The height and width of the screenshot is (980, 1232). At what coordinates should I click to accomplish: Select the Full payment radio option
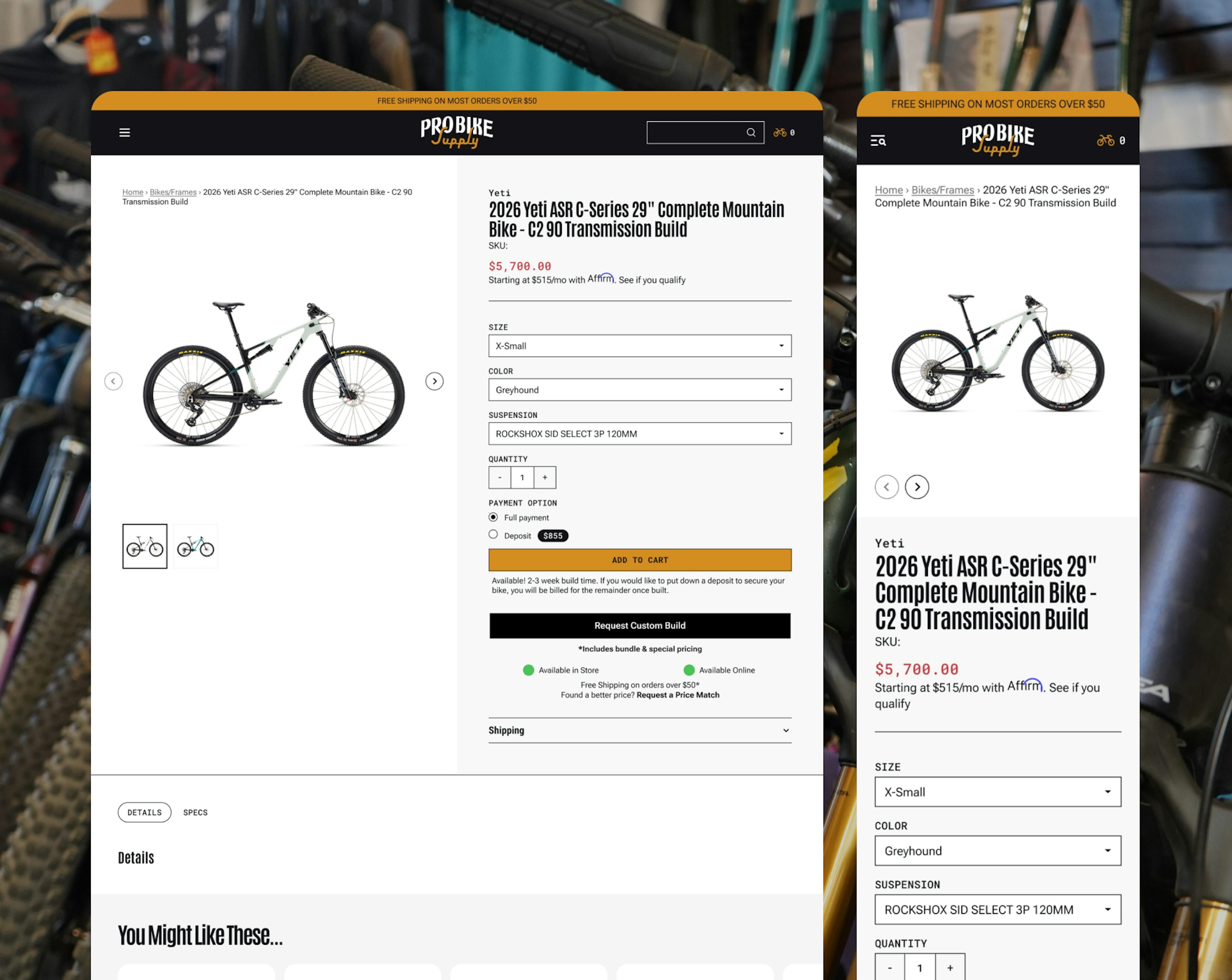(x=493, y=516)
